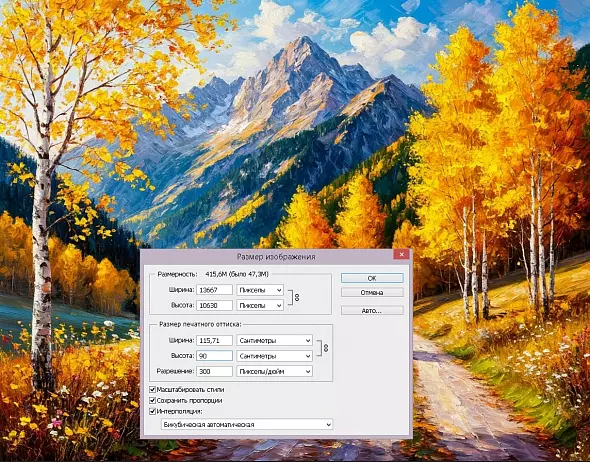This screenshot has width=590, height=462.
Task: Open the pixel height units dropdown Пикселы
Action: coord(260,305)
